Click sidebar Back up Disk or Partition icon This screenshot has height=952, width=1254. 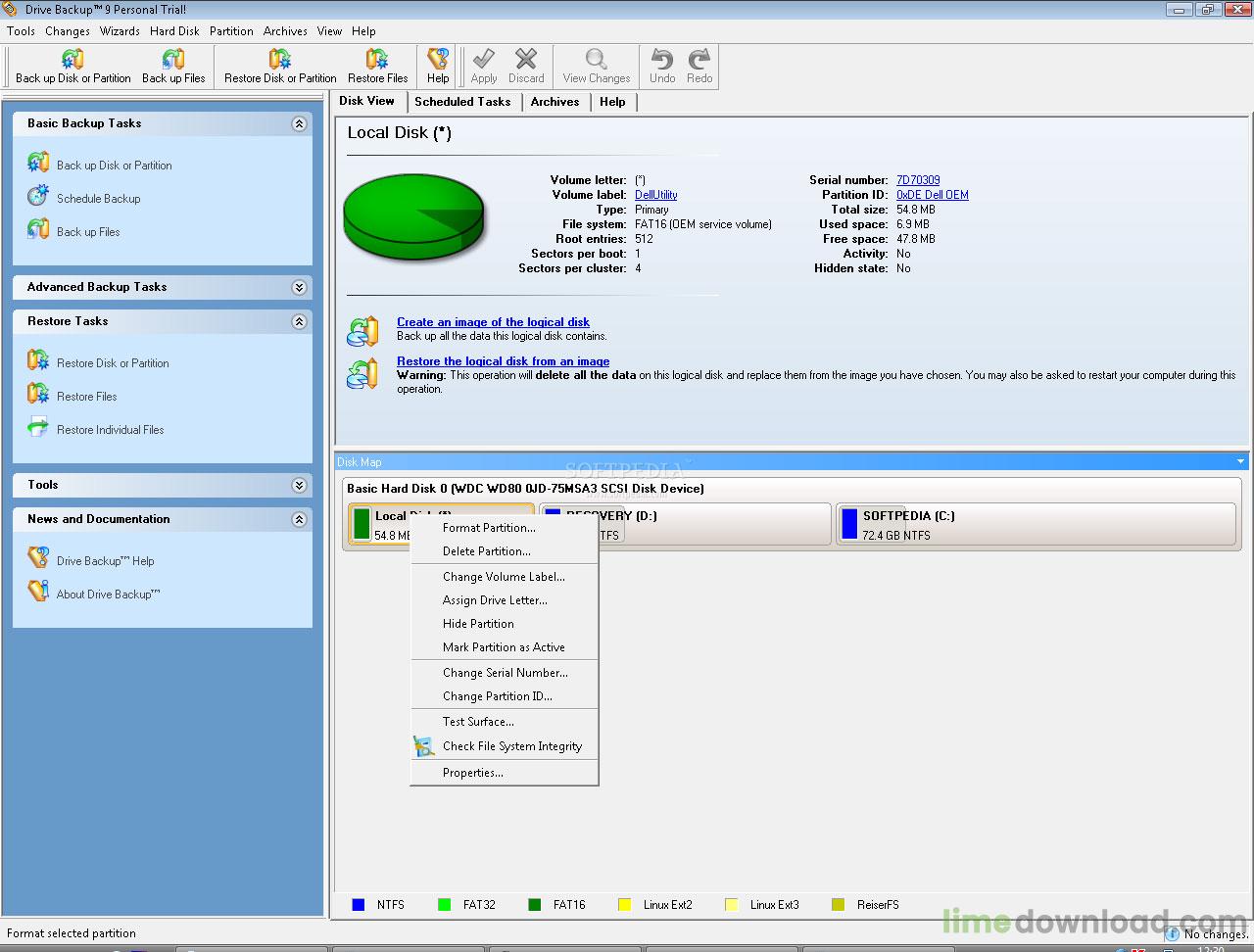[38, 163]
